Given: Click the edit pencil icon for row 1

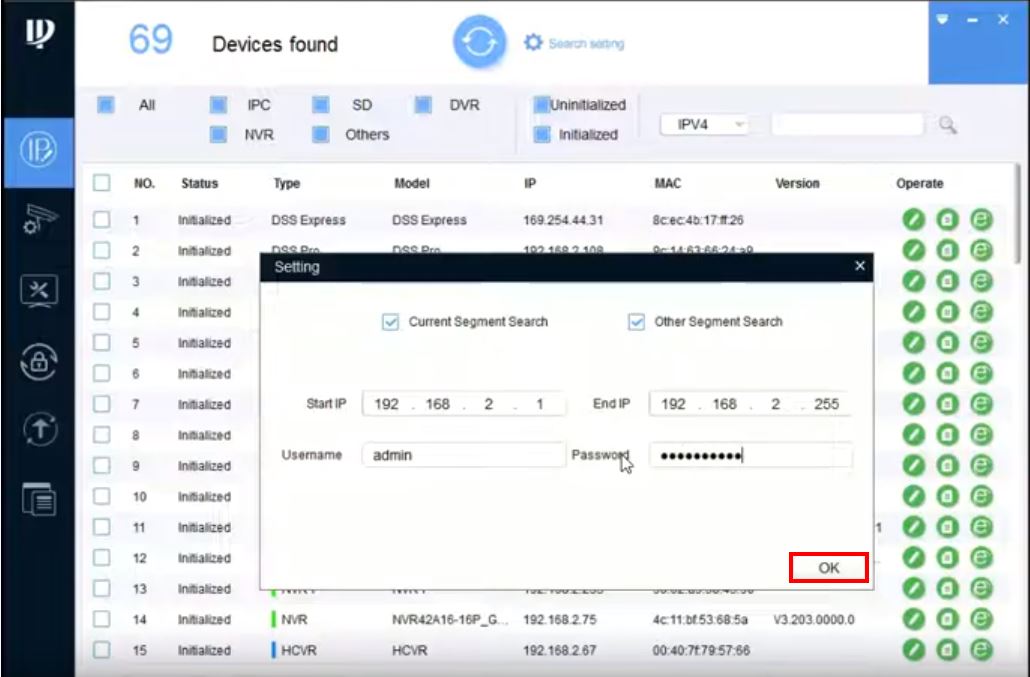Looking at the screenshot, I should (911, 220).
